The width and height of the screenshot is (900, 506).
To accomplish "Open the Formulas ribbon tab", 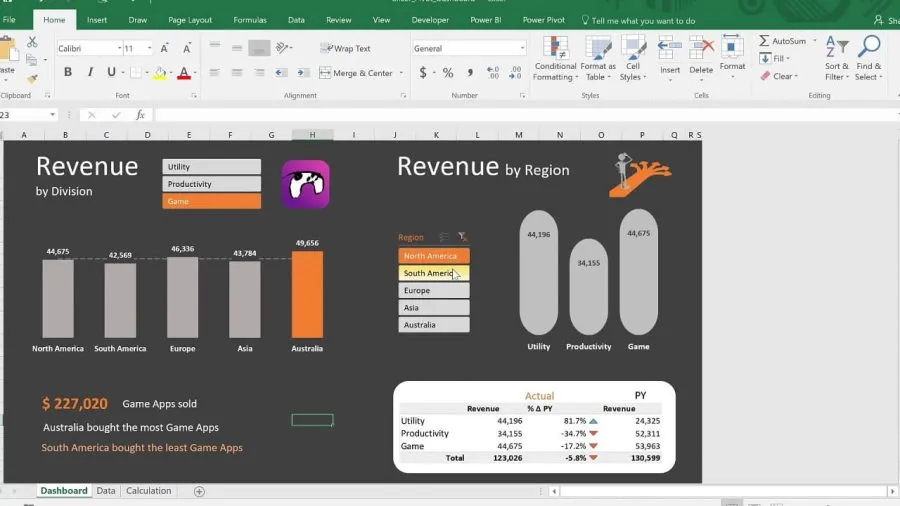I will pyautogui.click(x=250, y=20).
